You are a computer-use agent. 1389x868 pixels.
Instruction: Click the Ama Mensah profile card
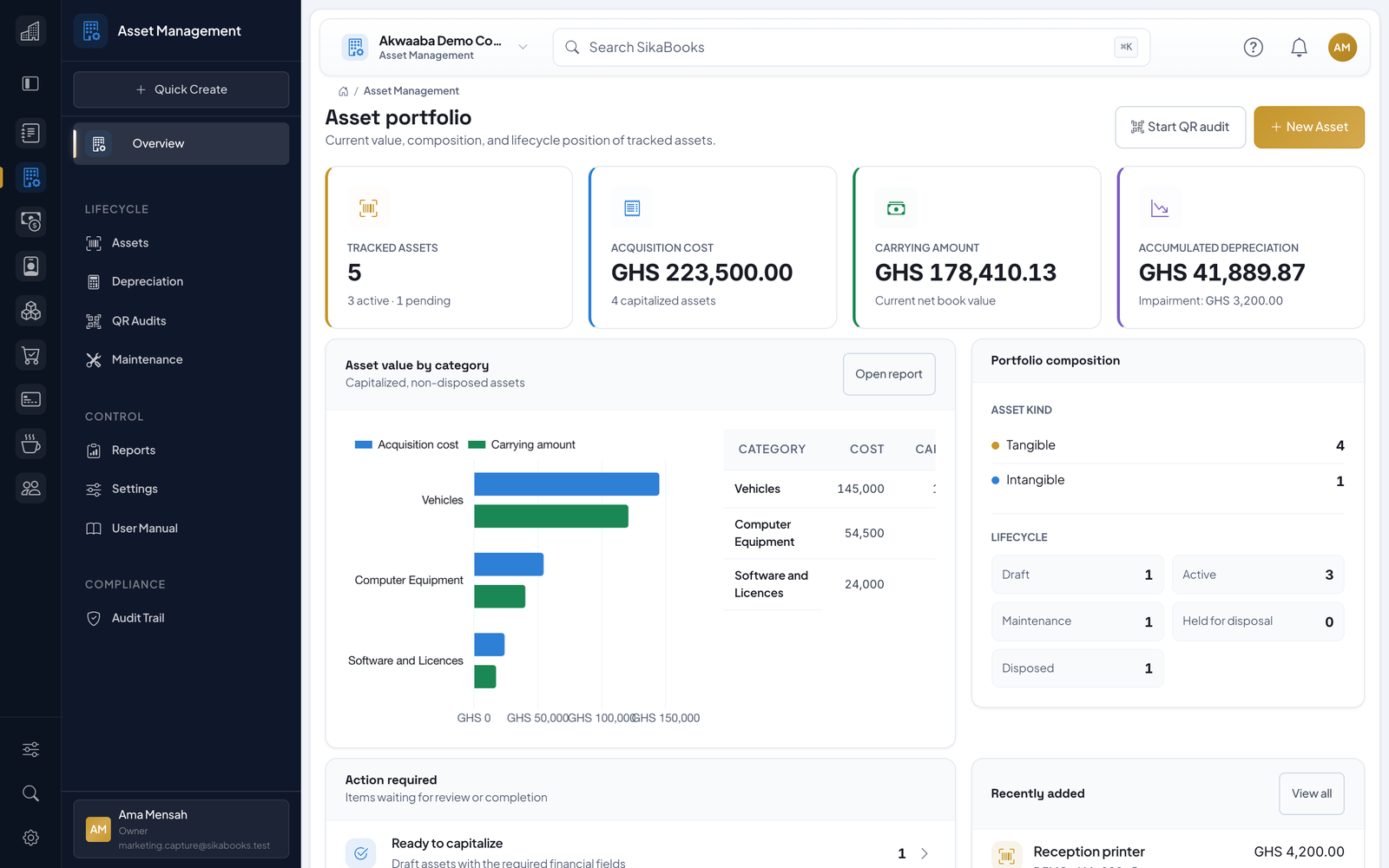[x=181, y=829]
